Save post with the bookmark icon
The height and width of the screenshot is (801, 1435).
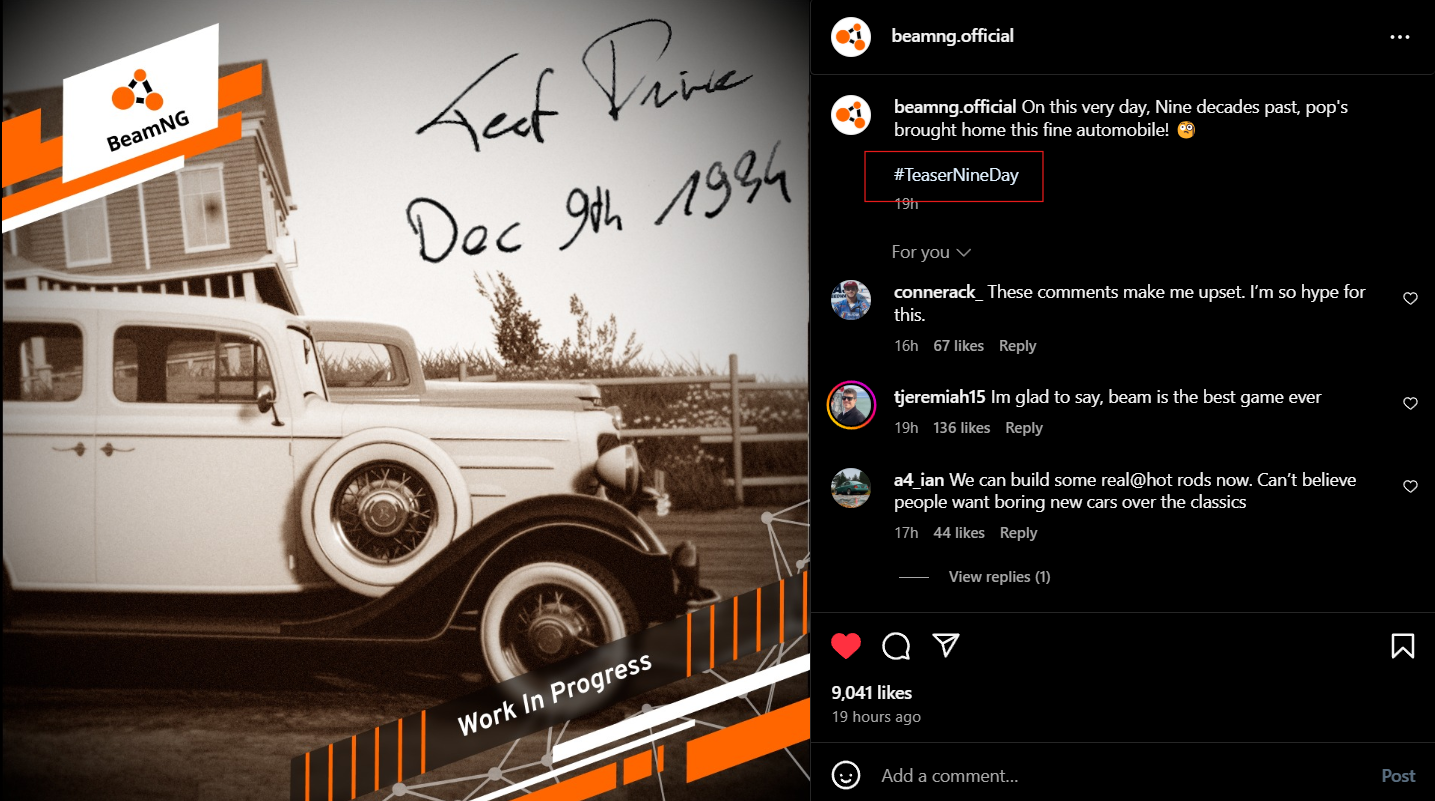1403,646
